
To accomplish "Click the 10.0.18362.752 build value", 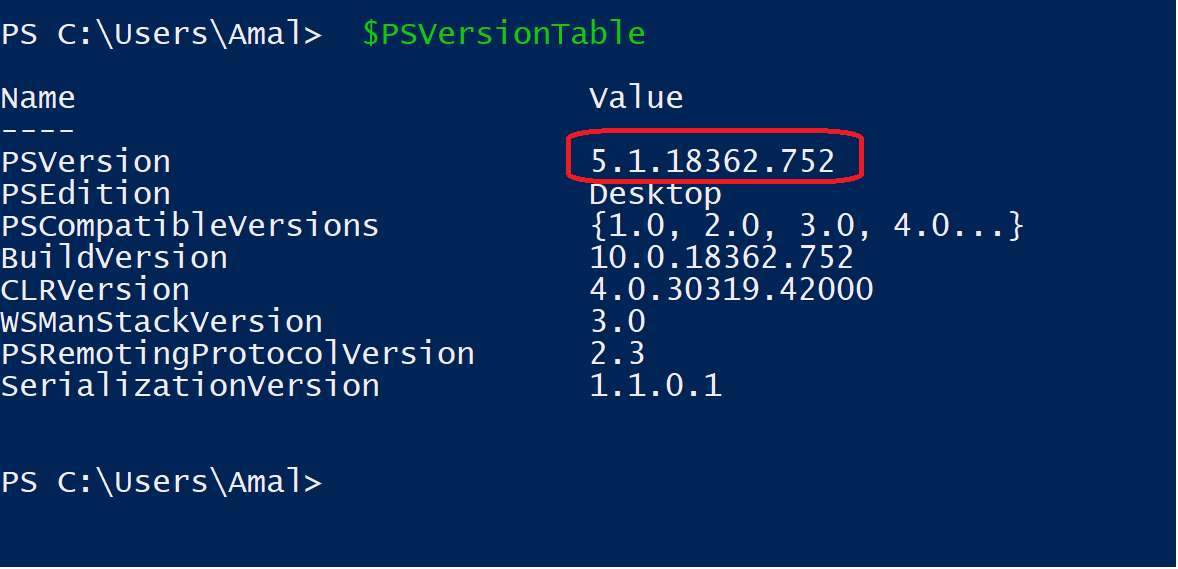I will click(x=721, y=258).
